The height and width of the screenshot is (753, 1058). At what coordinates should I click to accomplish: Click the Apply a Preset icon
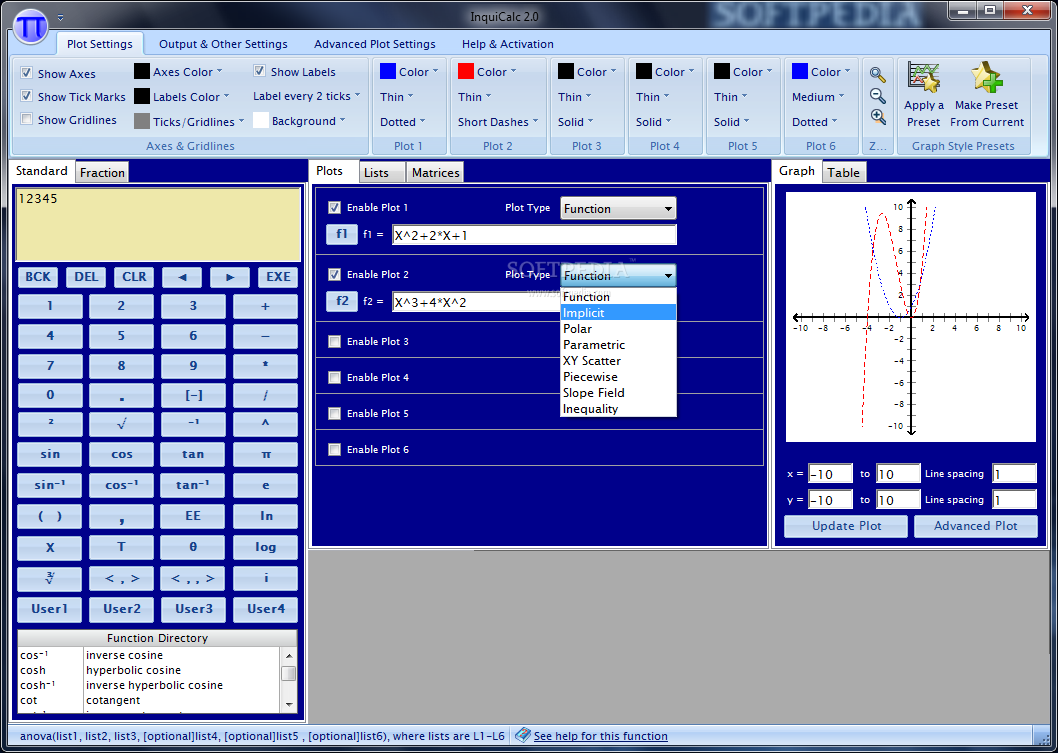coord(924,78)
